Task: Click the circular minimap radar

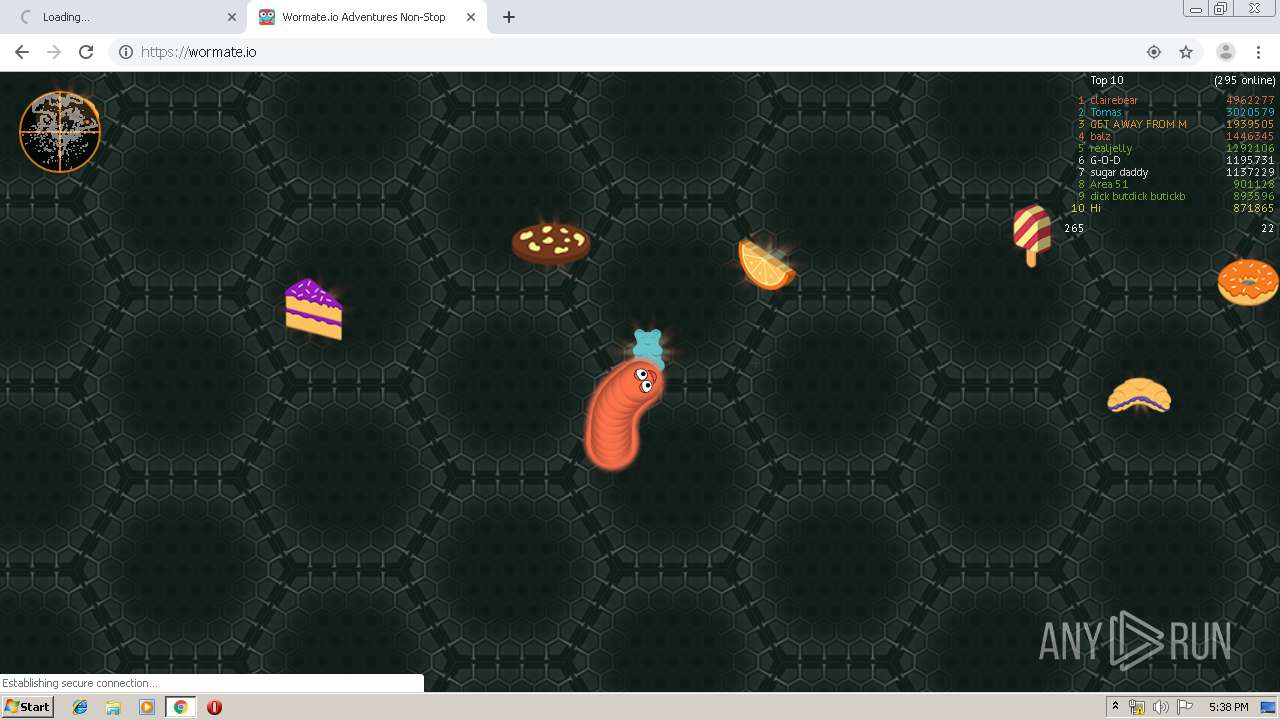Action: (60, 132)
